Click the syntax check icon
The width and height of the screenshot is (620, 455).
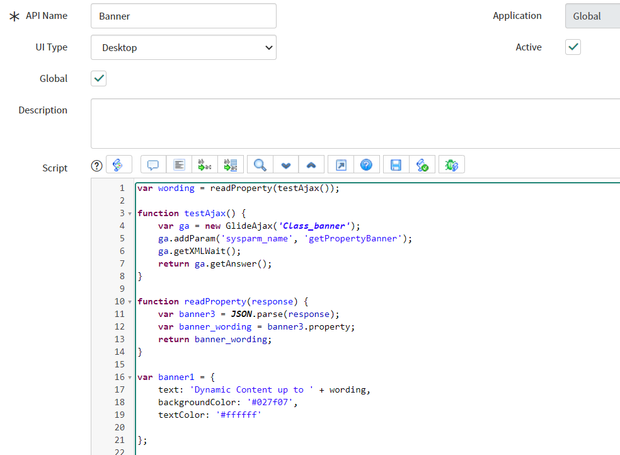click(422, 165)
